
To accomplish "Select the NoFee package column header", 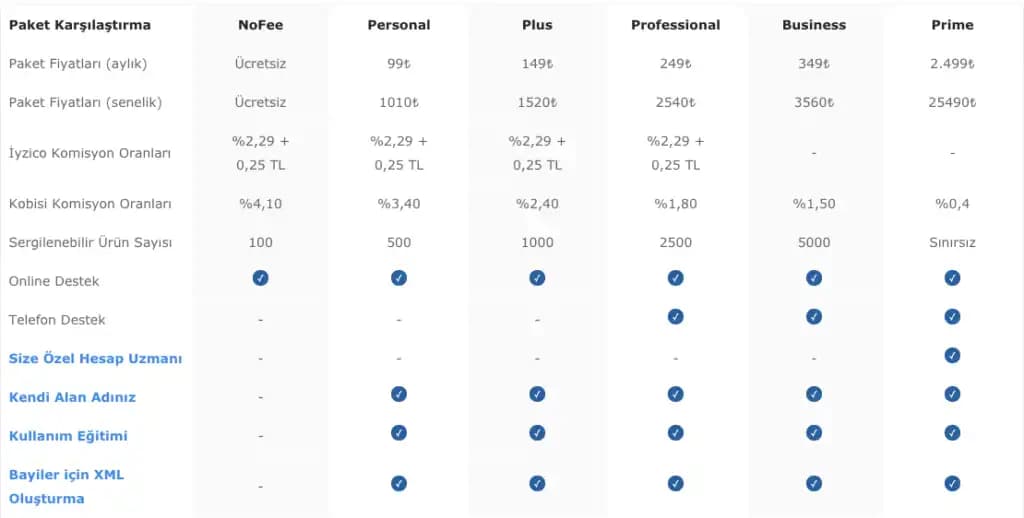I will tap(260, 25).
